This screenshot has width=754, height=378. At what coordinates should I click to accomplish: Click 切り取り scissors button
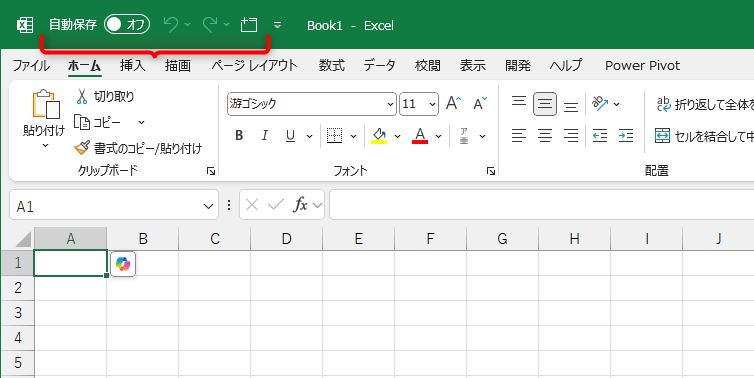tap(105, 97)
